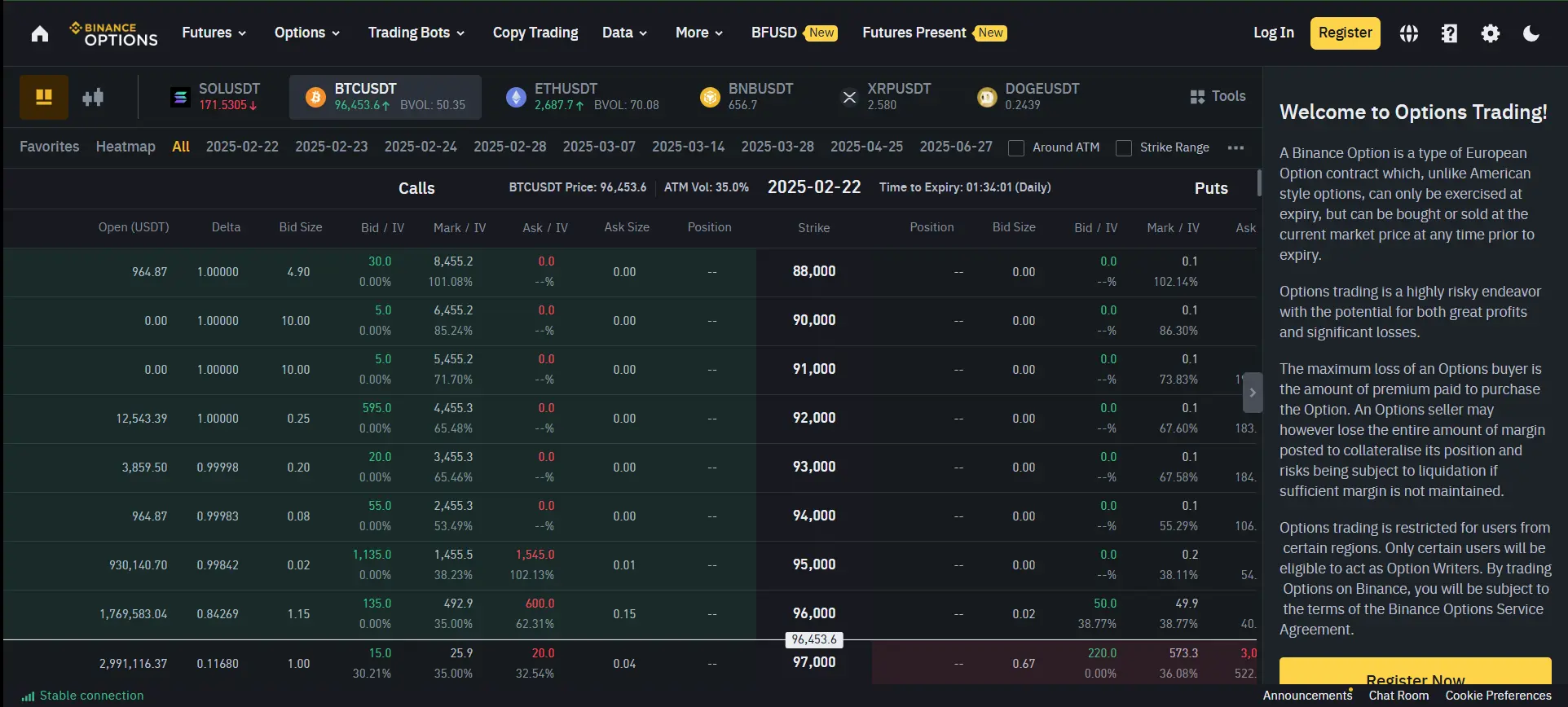Click the Solana coin icon
Screen dimensions: 1568x707
click(x=180, y=97)
